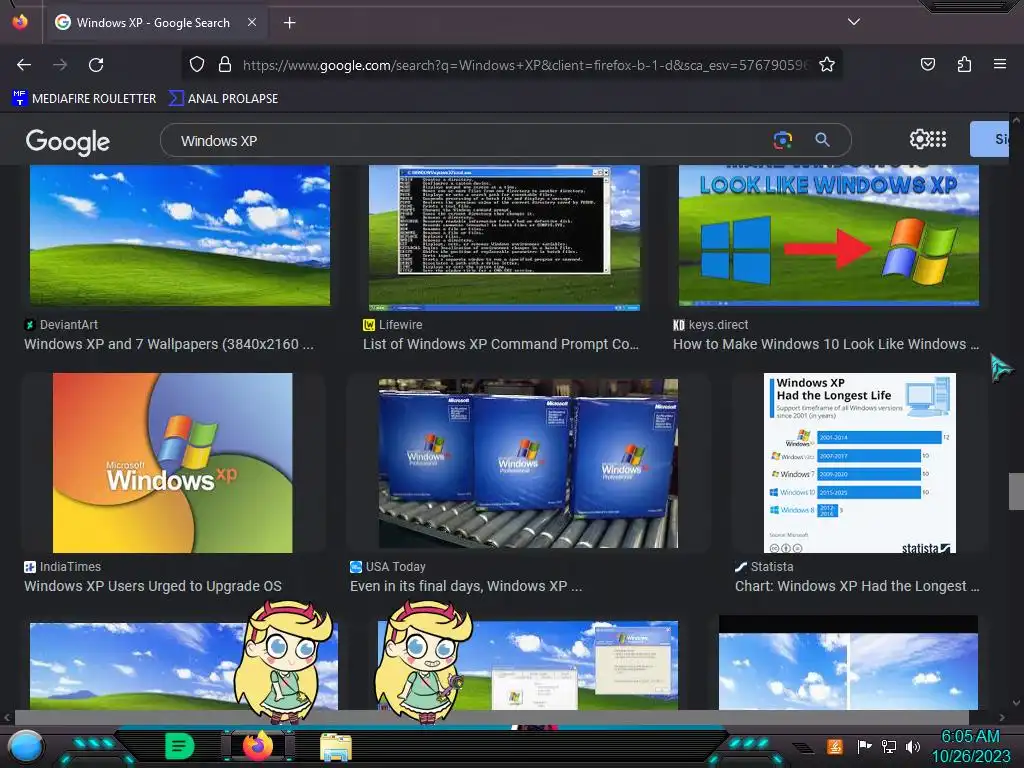Click 'Windows XP and 7 Wallpapers' title
Viewport: 1024px width, 768px height.
[x=168, y=344]
